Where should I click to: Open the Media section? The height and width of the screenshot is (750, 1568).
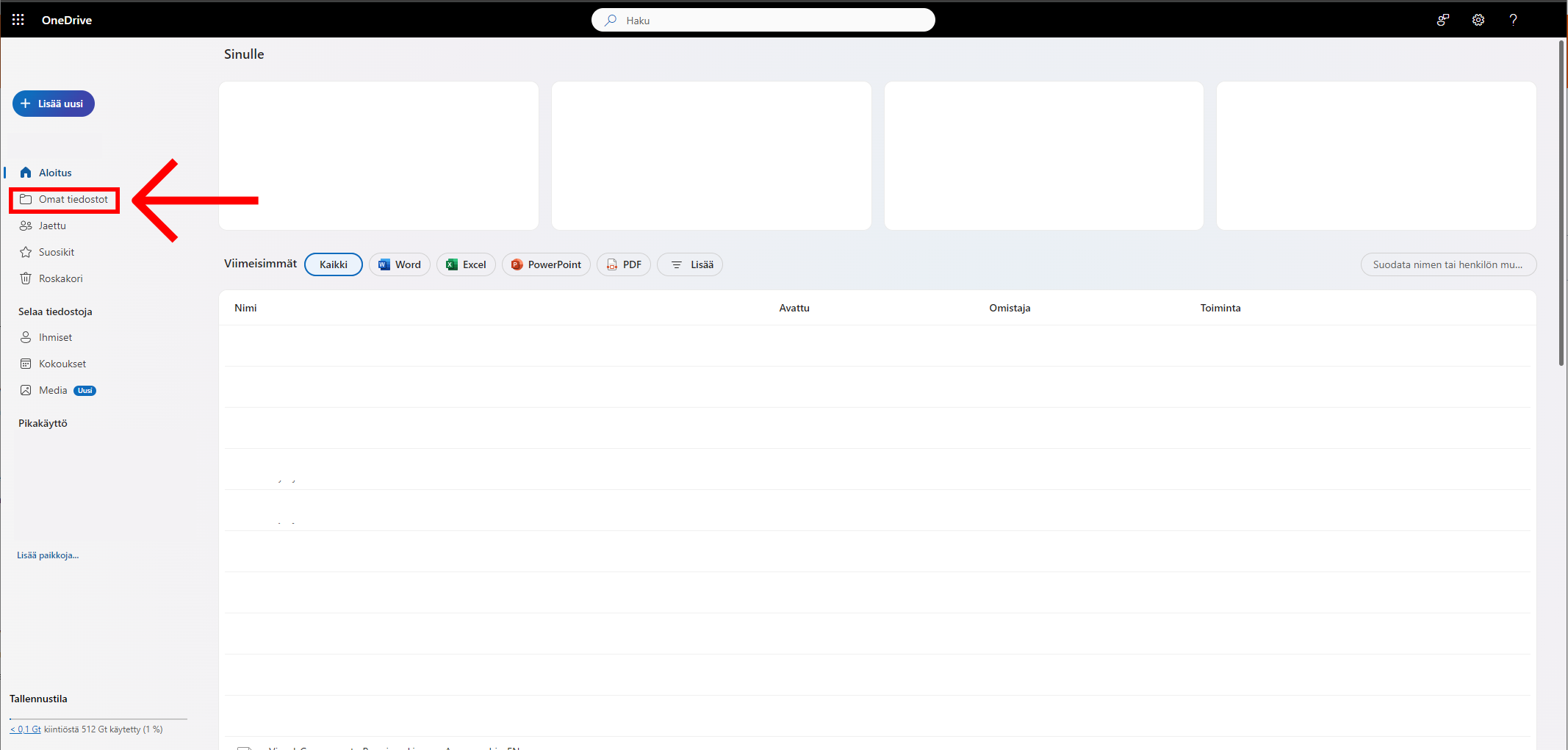(x=53, y=390)
